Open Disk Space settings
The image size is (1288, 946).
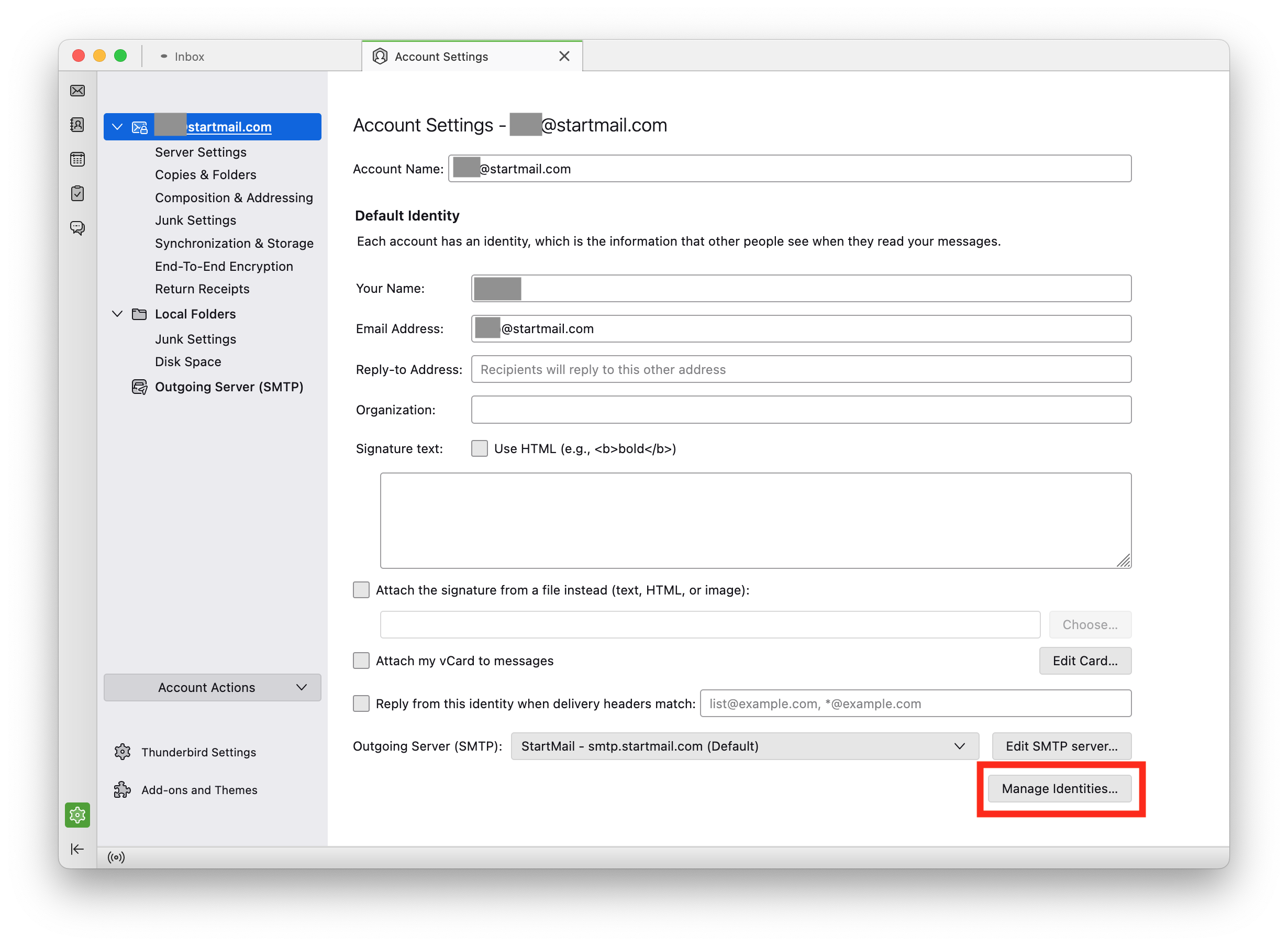(x=188, y=362)
